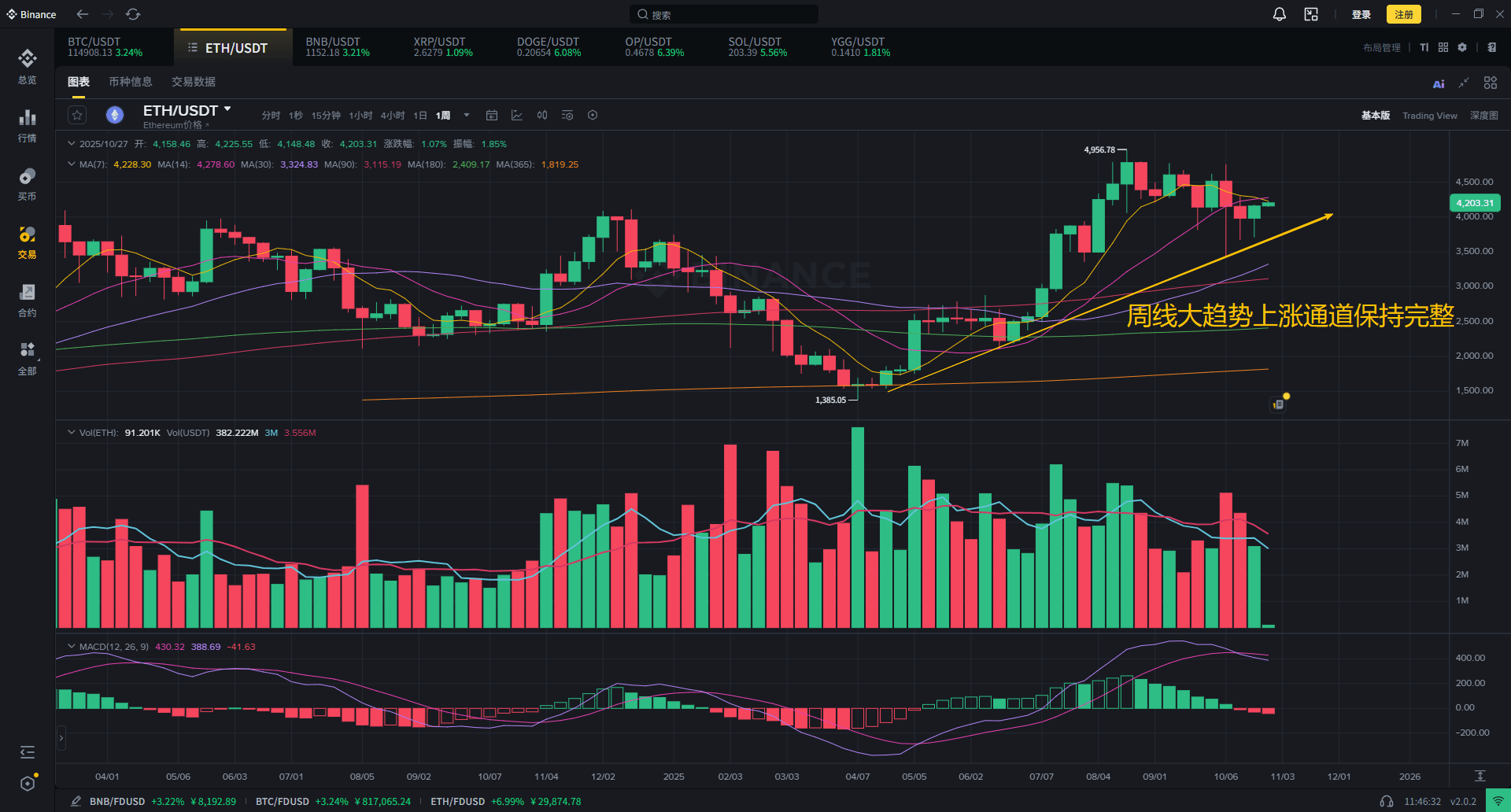The image size is (1511, 812).
Task: Click the auto-scale icon below price axis
Action: pos(1480,776)
